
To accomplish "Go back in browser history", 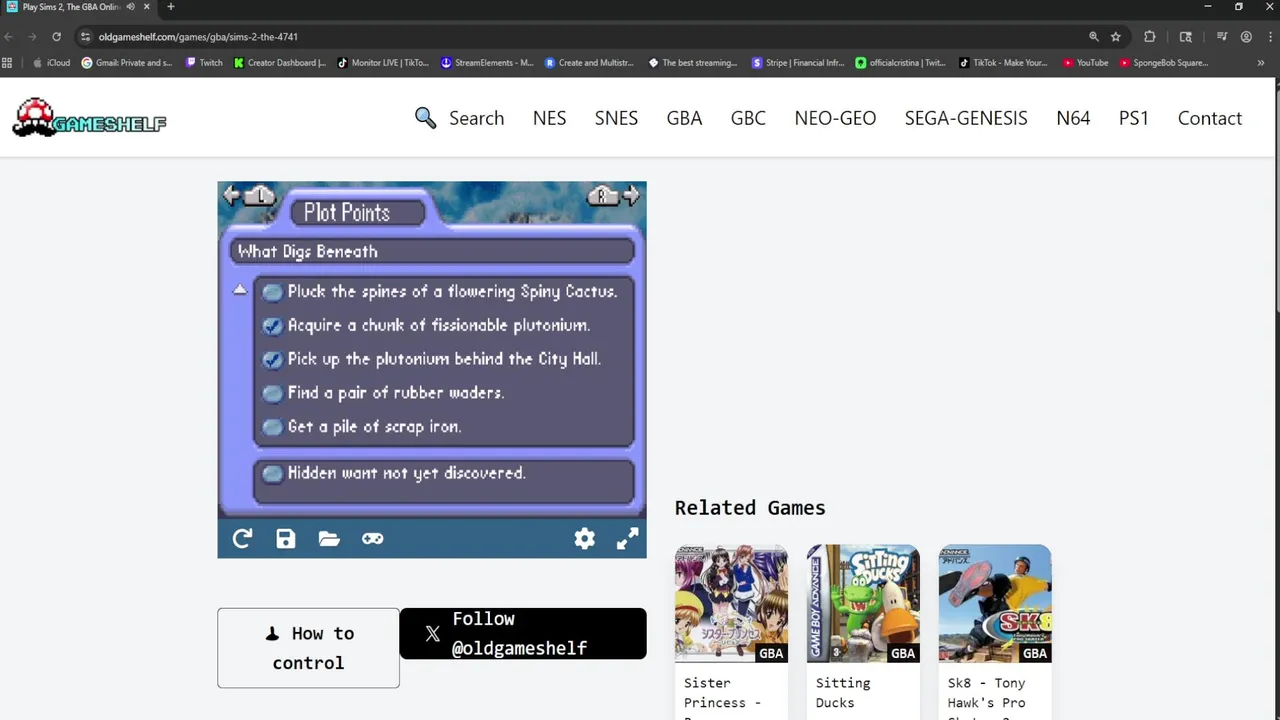I will click(9, 37).
